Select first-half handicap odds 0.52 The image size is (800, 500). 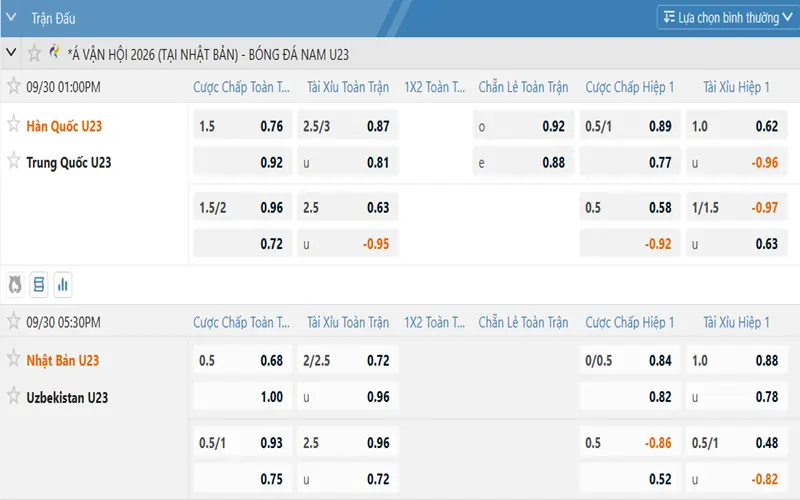630,479
